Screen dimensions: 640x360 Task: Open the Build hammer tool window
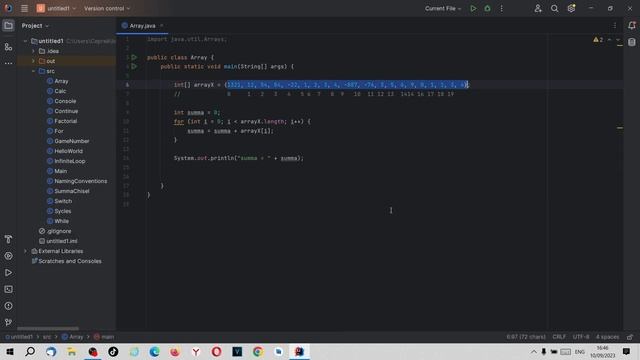point(8,239)
